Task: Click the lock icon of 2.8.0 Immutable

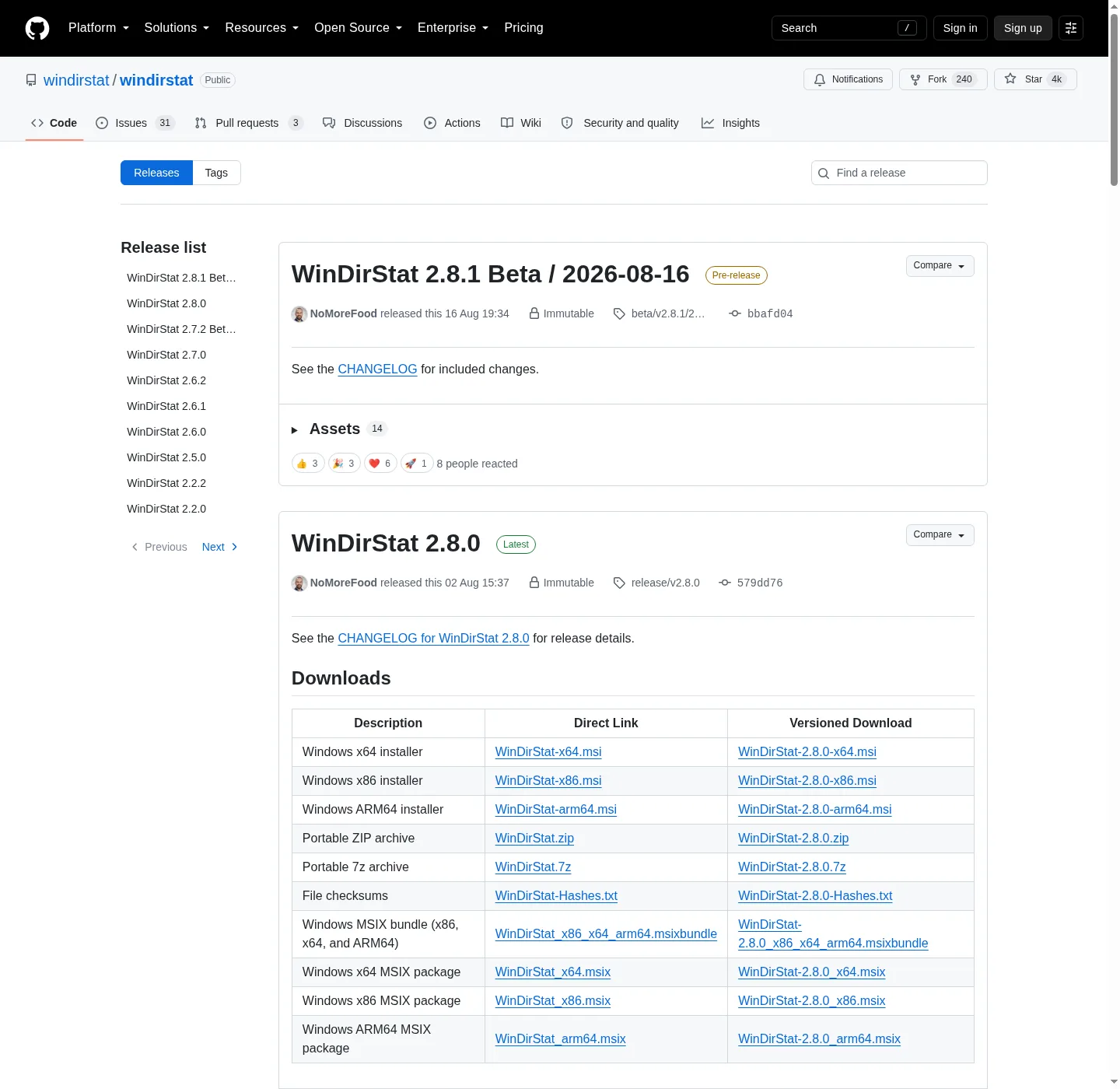Action: point(534,583)
